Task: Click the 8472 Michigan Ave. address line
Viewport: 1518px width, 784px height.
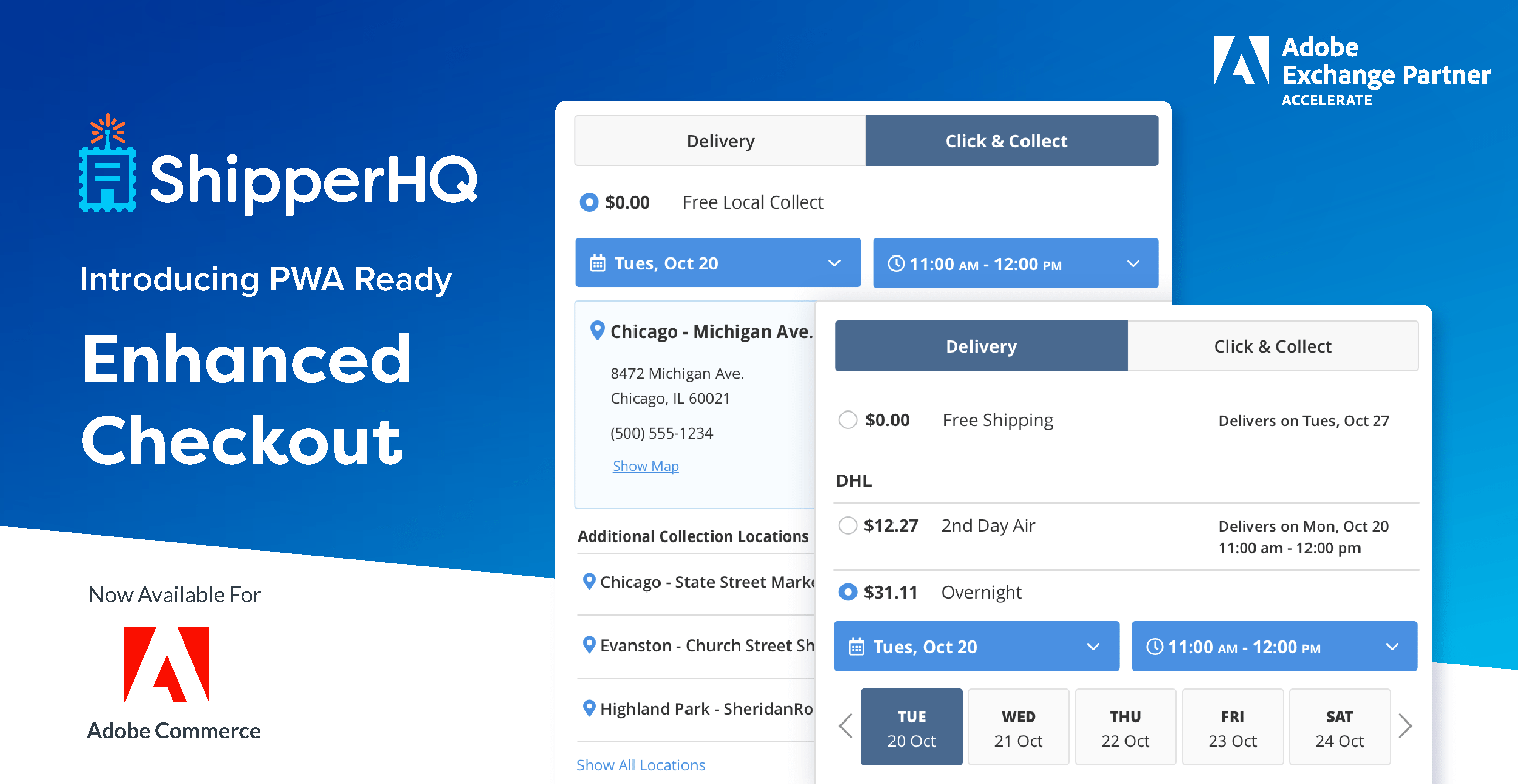Action: (677, 373)
